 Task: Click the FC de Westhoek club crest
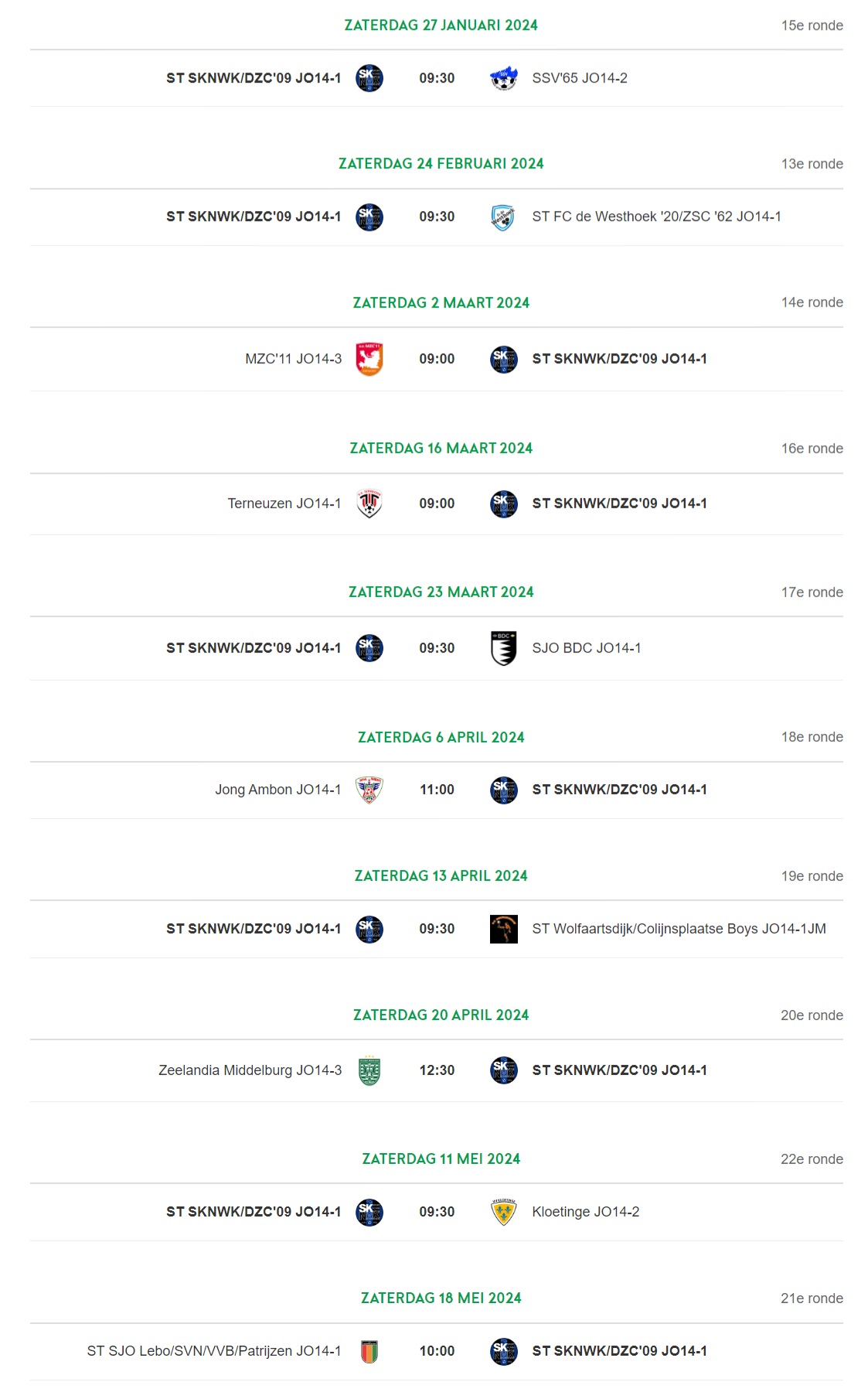point(504,217)
